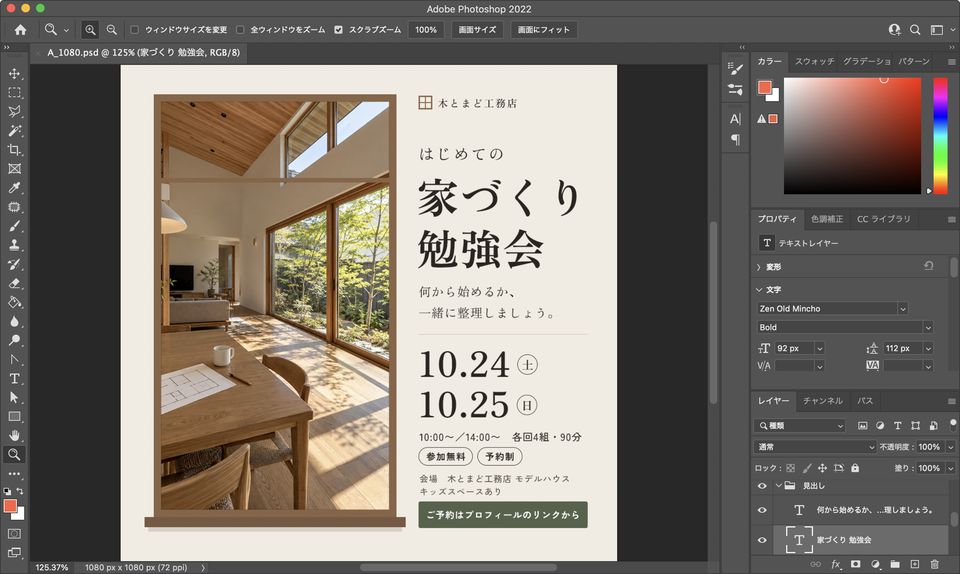This screenshot has height=574, width=960.
Task: Select the Eraser tool
Action: [x=14, y=283]
